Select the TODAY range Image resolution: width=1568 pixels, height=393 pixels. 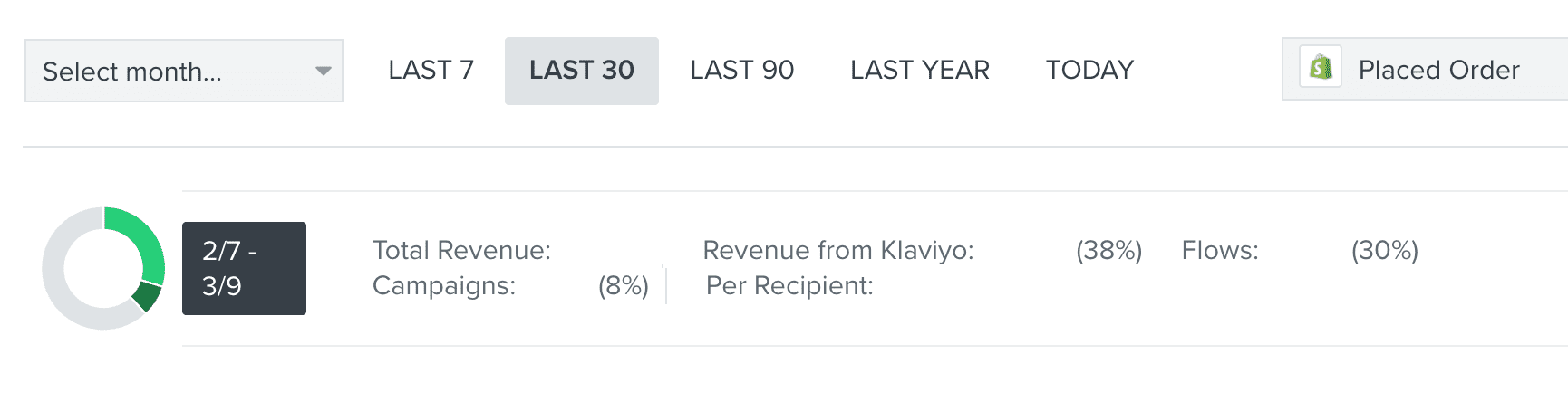point(1089,71)
